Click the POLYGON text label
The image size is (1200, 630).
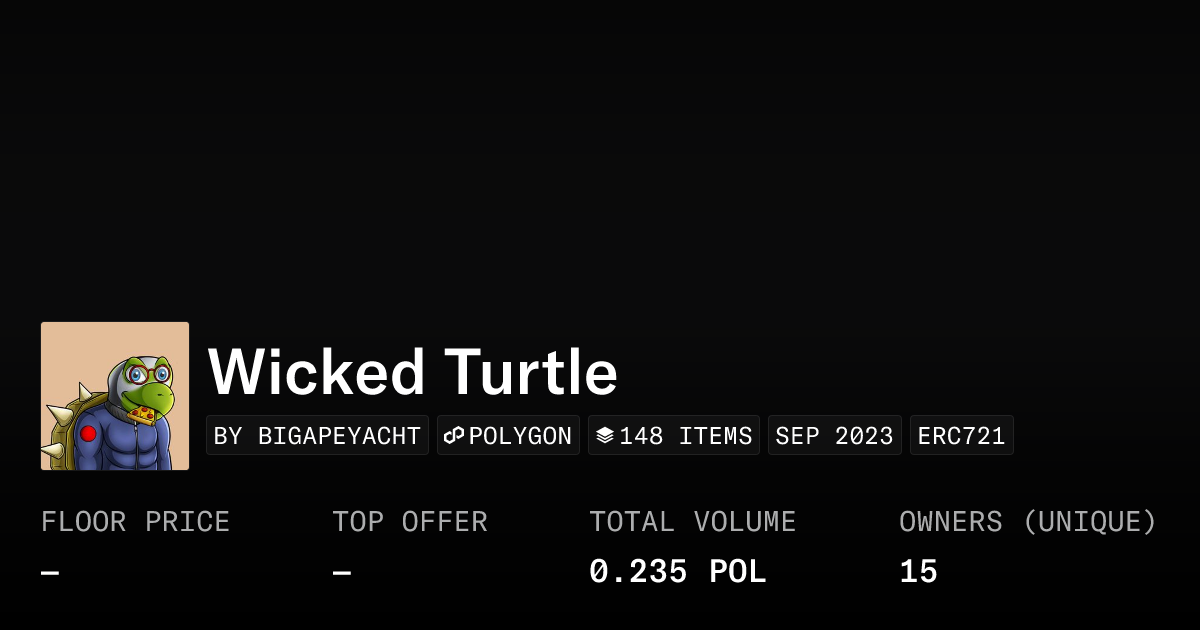[x=520, y=436]
